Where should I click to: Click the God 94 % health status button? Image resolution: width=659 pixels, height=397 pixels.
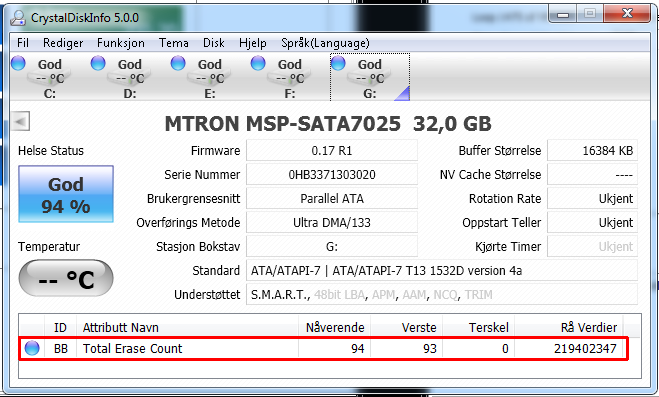point(66,194)
